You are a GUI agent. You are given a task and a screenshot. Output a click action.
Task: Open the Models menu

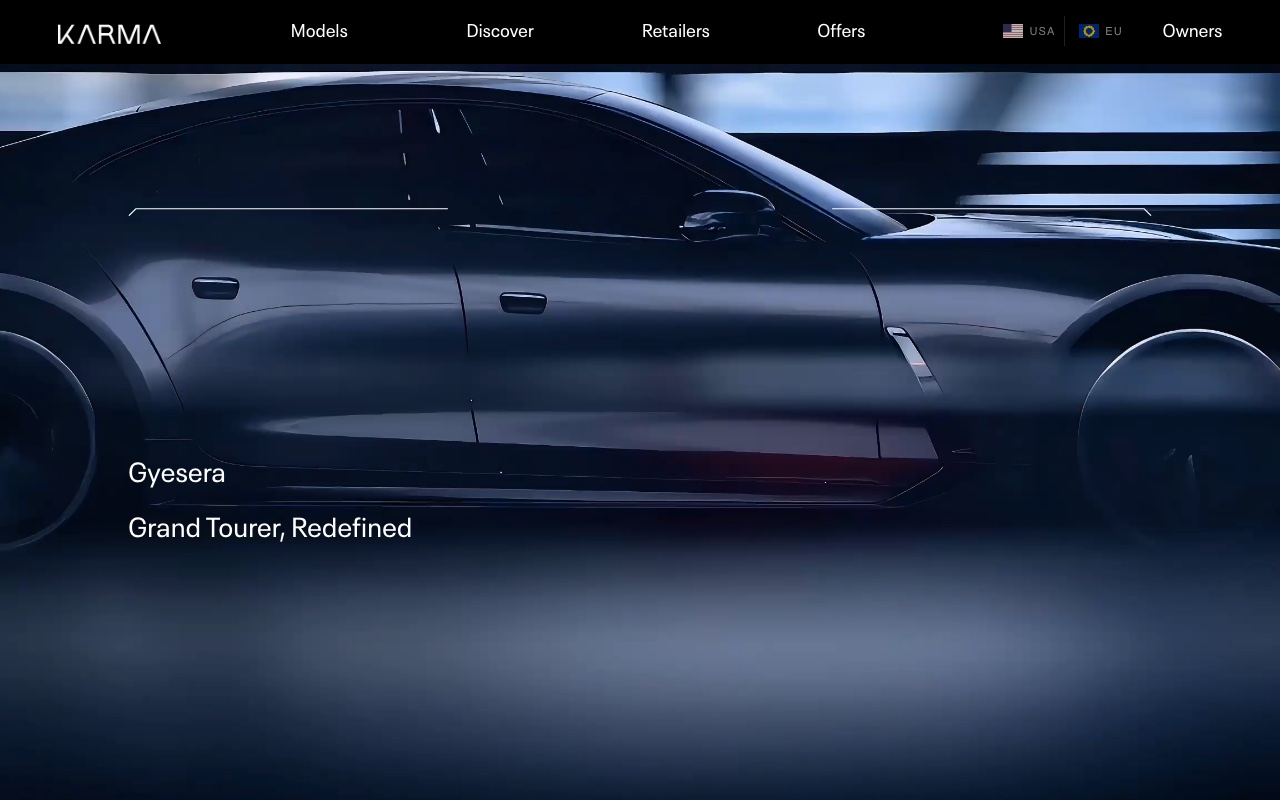pos(319,31)
